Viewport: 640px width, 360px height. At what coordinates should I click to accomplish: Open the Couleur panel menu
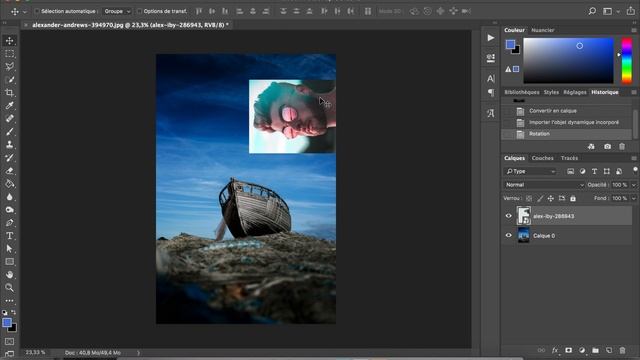pyautogui.click(x=633, y=30)
